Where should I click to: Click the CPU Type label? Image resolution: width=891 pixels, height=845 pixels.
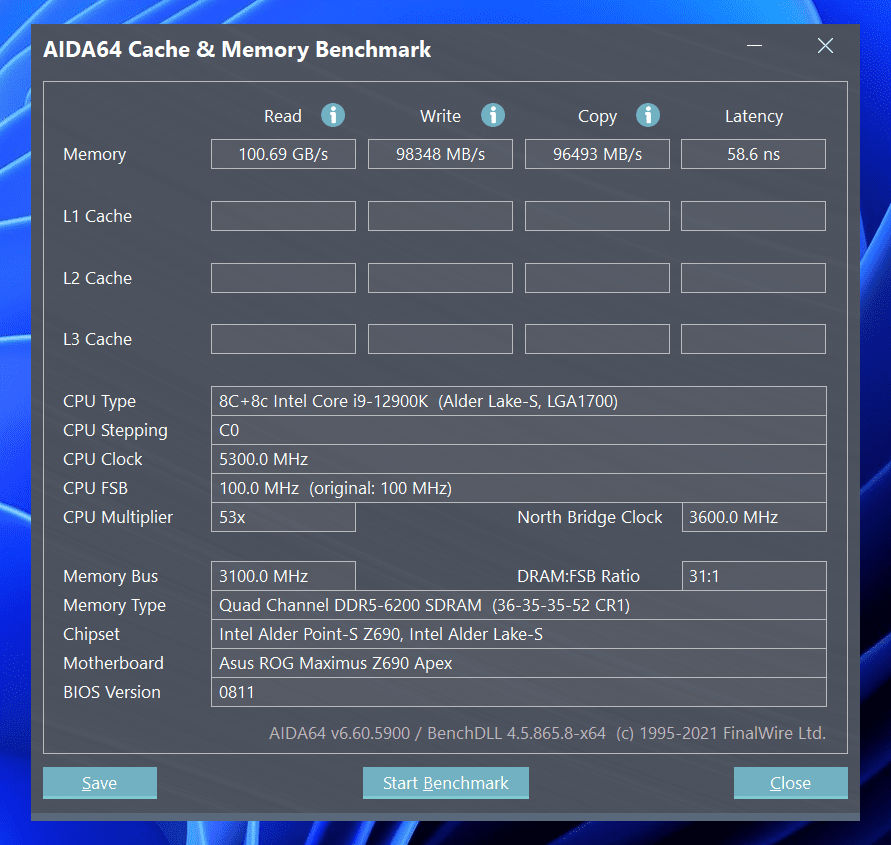pyautogui.click(x=99, y=402)
